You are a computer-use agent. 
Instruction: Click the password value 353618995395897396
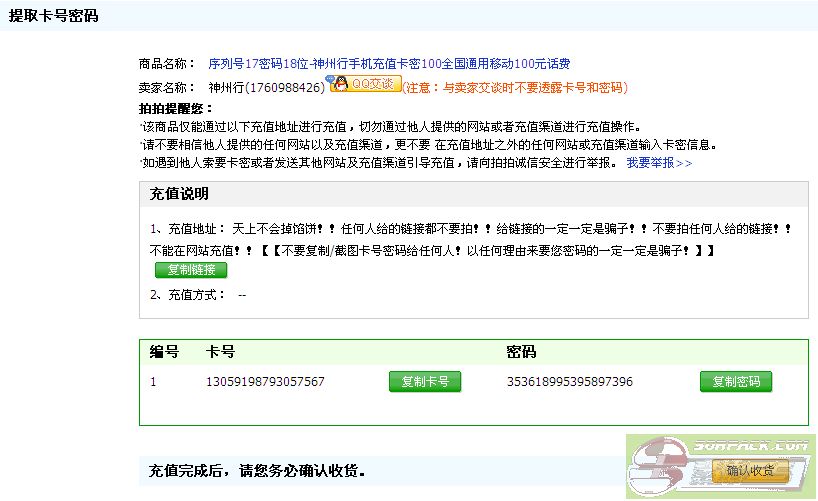570,382
